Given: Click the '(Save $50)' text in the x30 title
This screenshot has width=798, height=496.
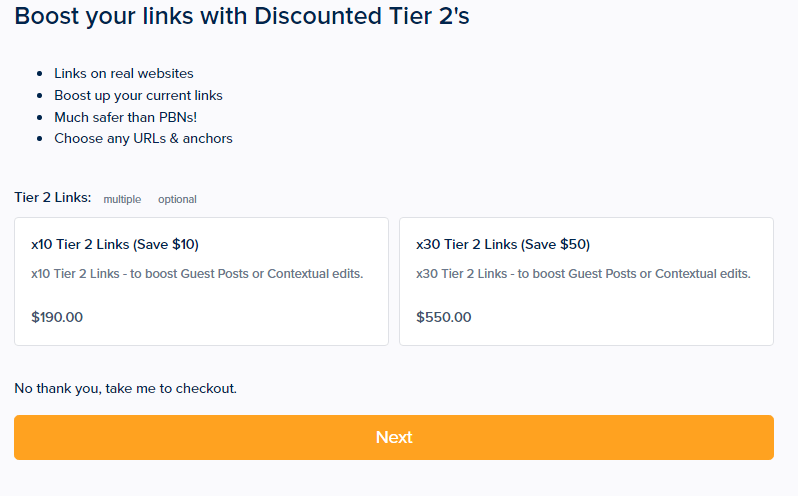Looking at the screenshot, I should (555, 244).
